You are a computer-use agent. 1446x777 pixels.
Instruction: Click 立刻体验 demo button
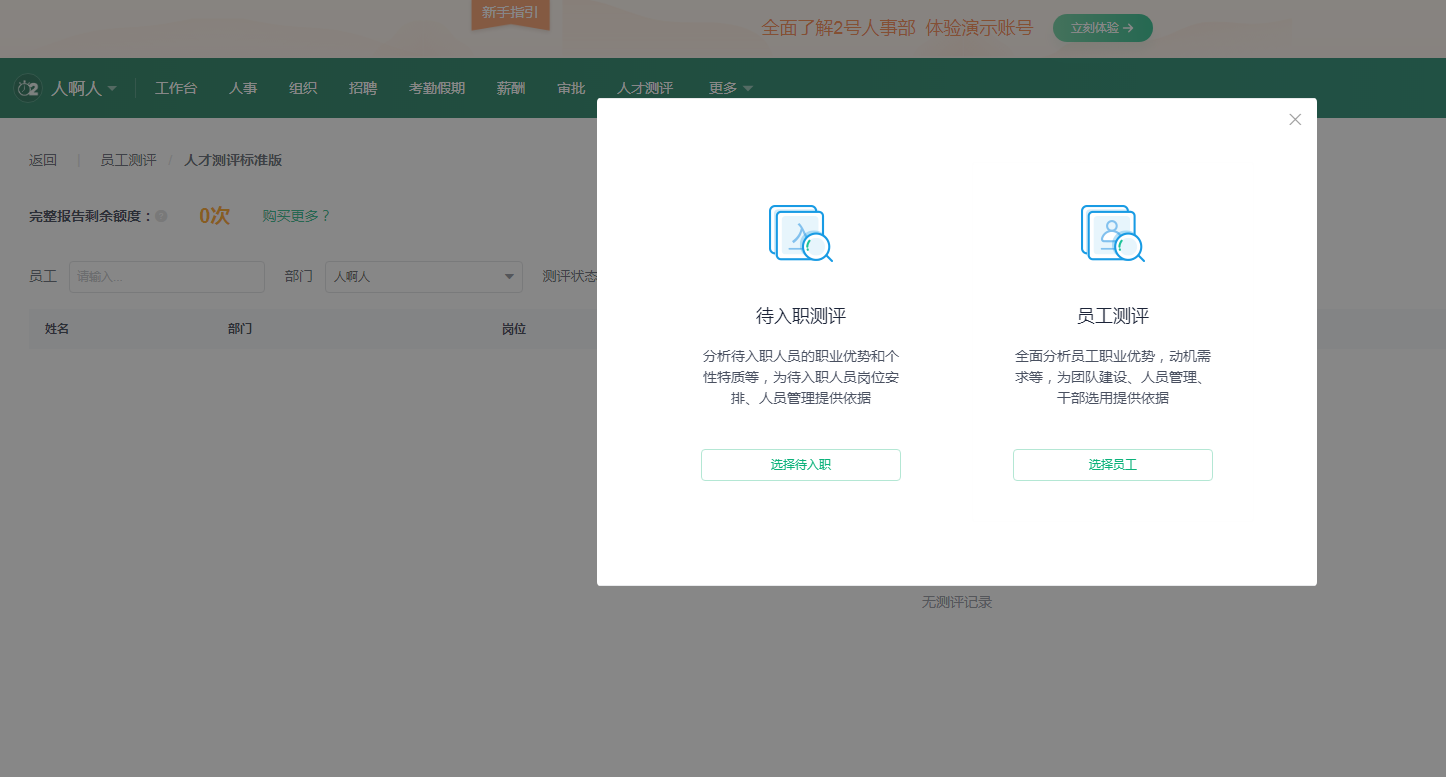coord(1103,28)
